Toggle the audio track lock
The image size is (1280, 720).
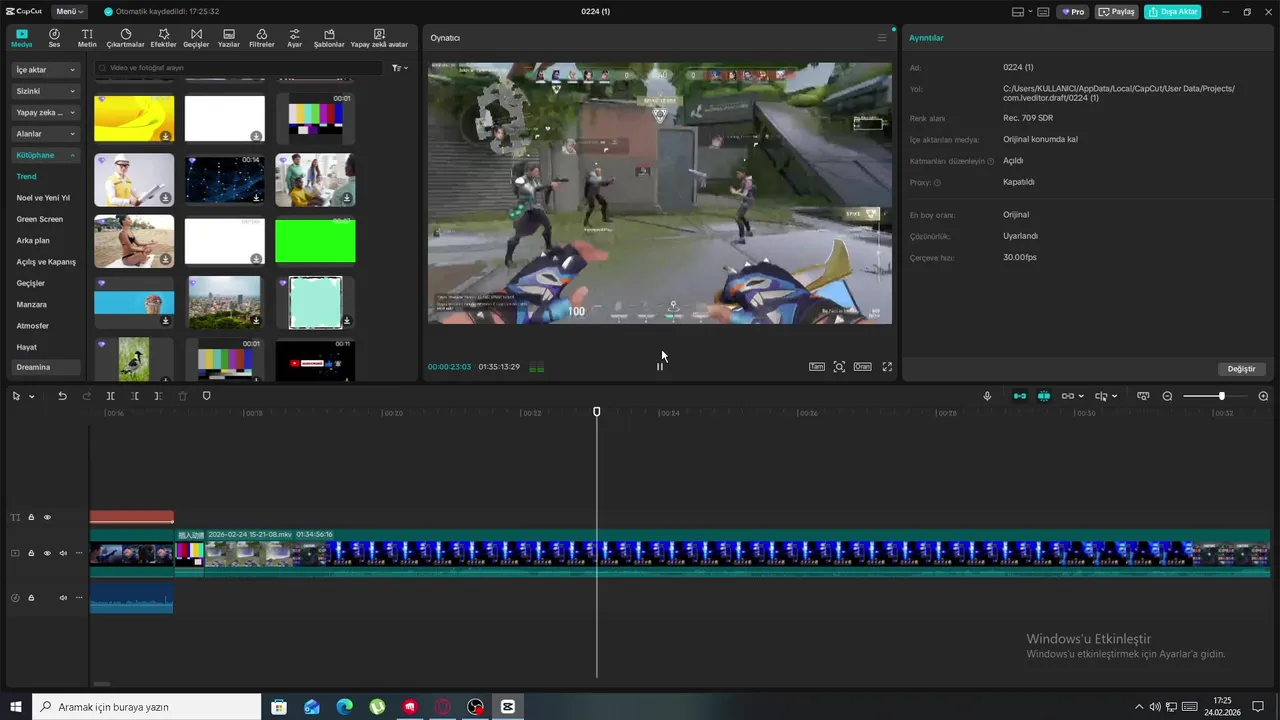click(31, 598)
